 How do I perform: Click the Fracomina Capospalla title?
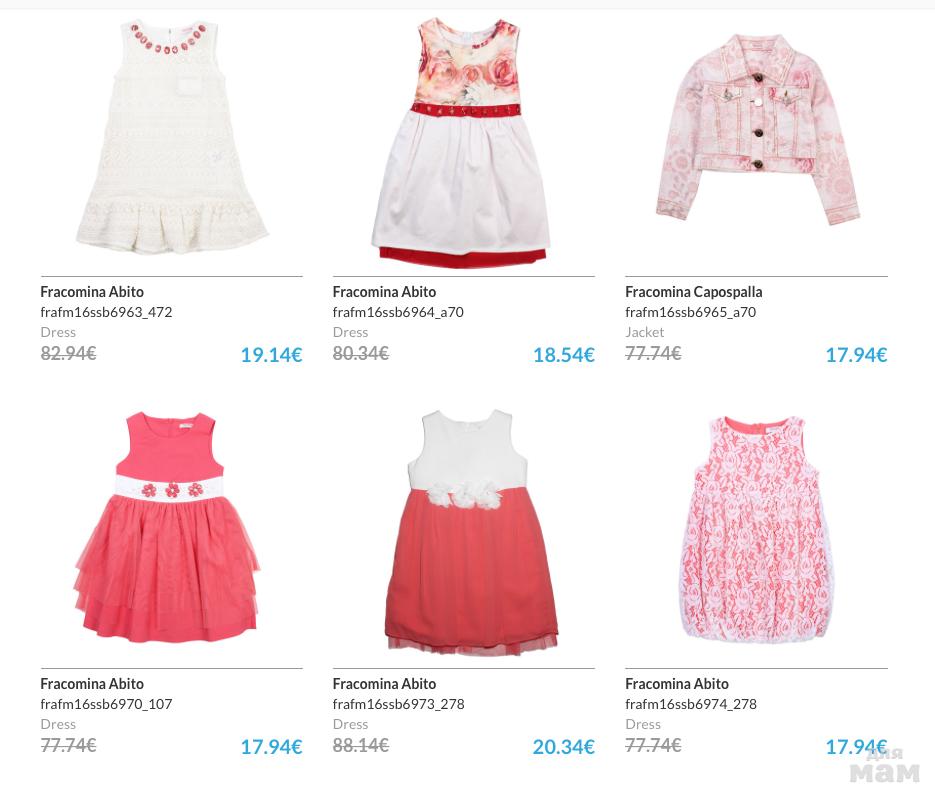[x=693, y=292]
